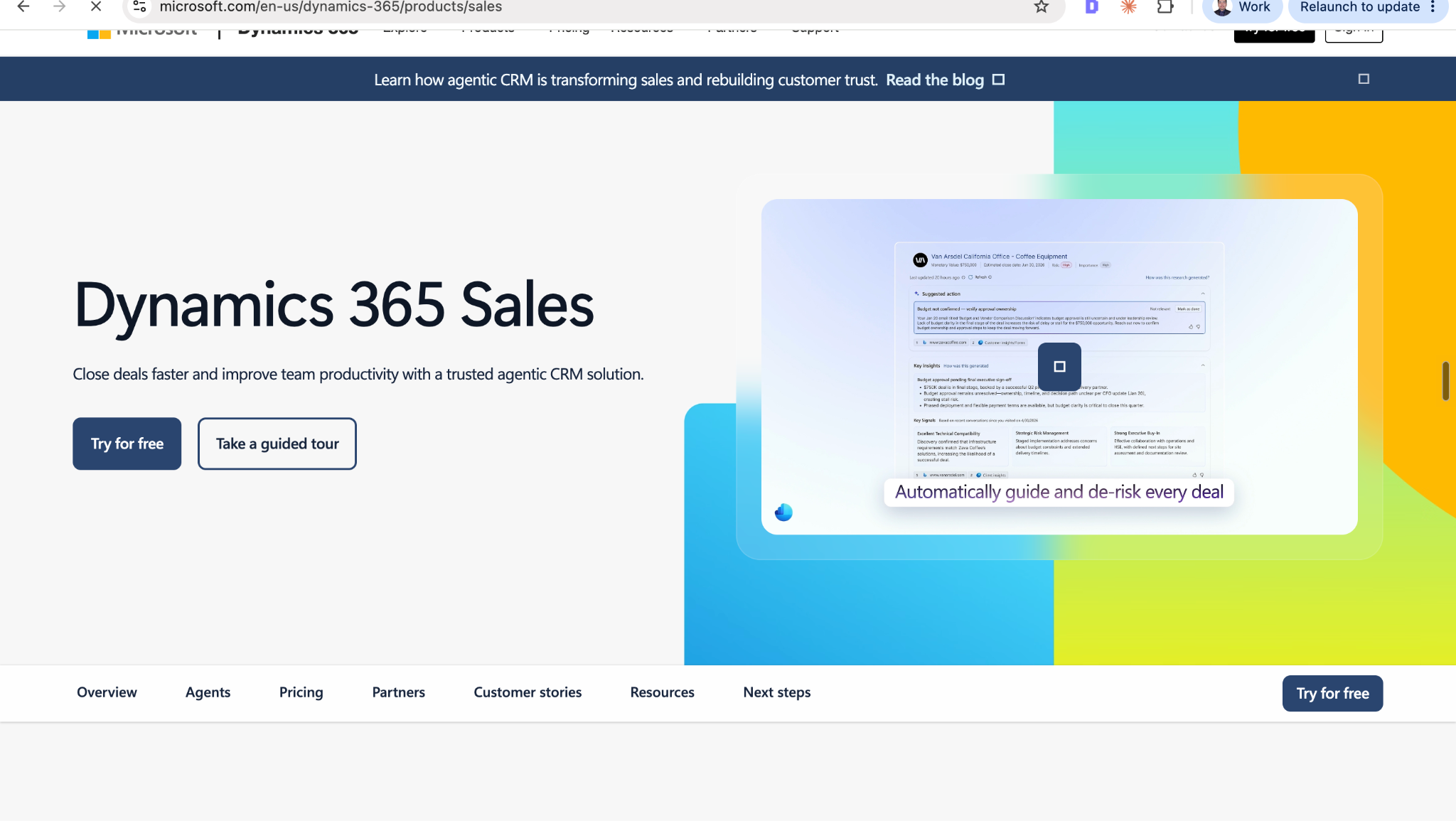View site information icon in address bar
Image resolution: width=1456 pixels, height=821 pixels.
click(x=139, y=7)
